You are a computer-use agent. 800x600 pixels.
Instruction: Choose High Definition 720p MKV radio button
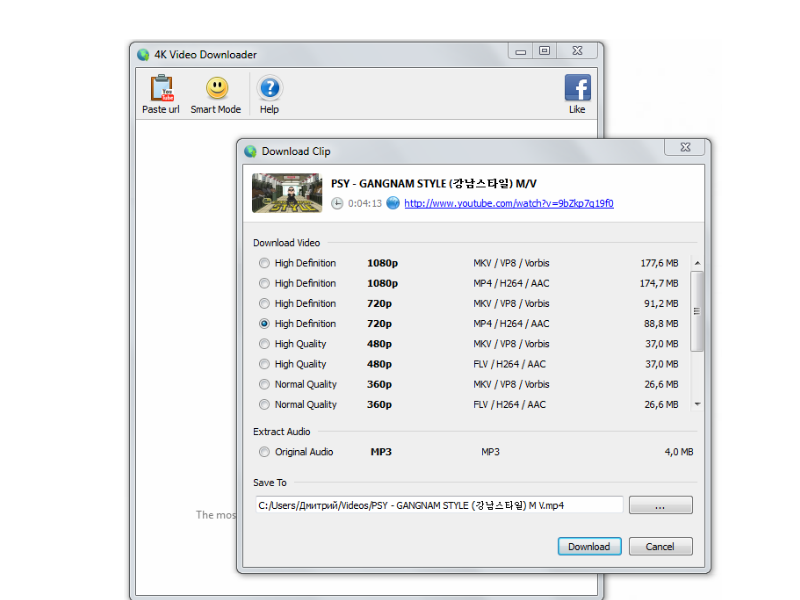coord(264,304)
